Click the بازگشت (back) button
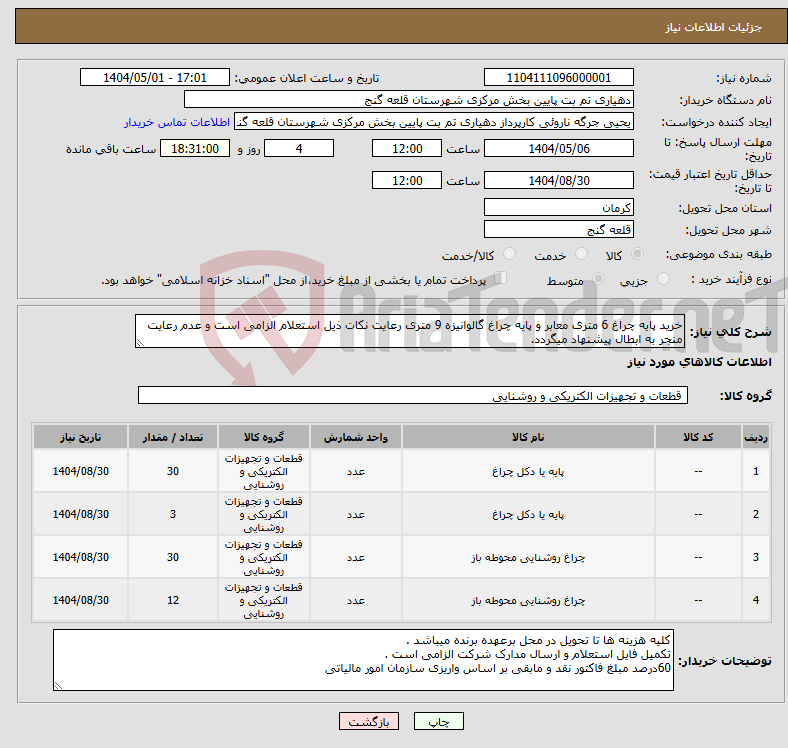Viewport: 788px width, 748px height. tap(369, 721)
